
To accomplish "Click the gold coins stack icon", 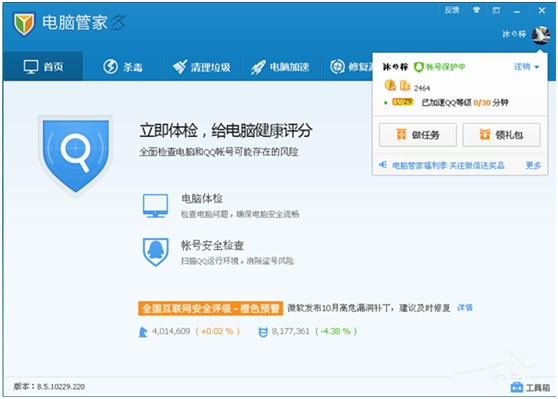I will [405, 85].
